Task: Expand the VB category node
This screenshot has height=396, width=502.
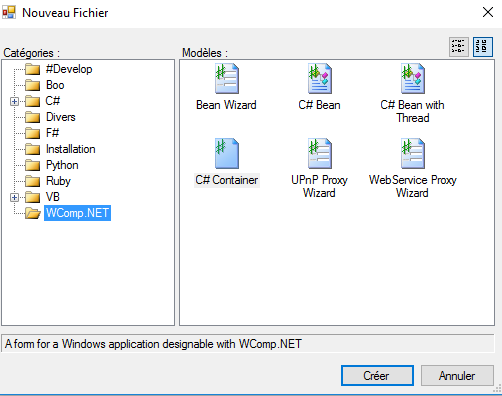Action: click(14, 197)
